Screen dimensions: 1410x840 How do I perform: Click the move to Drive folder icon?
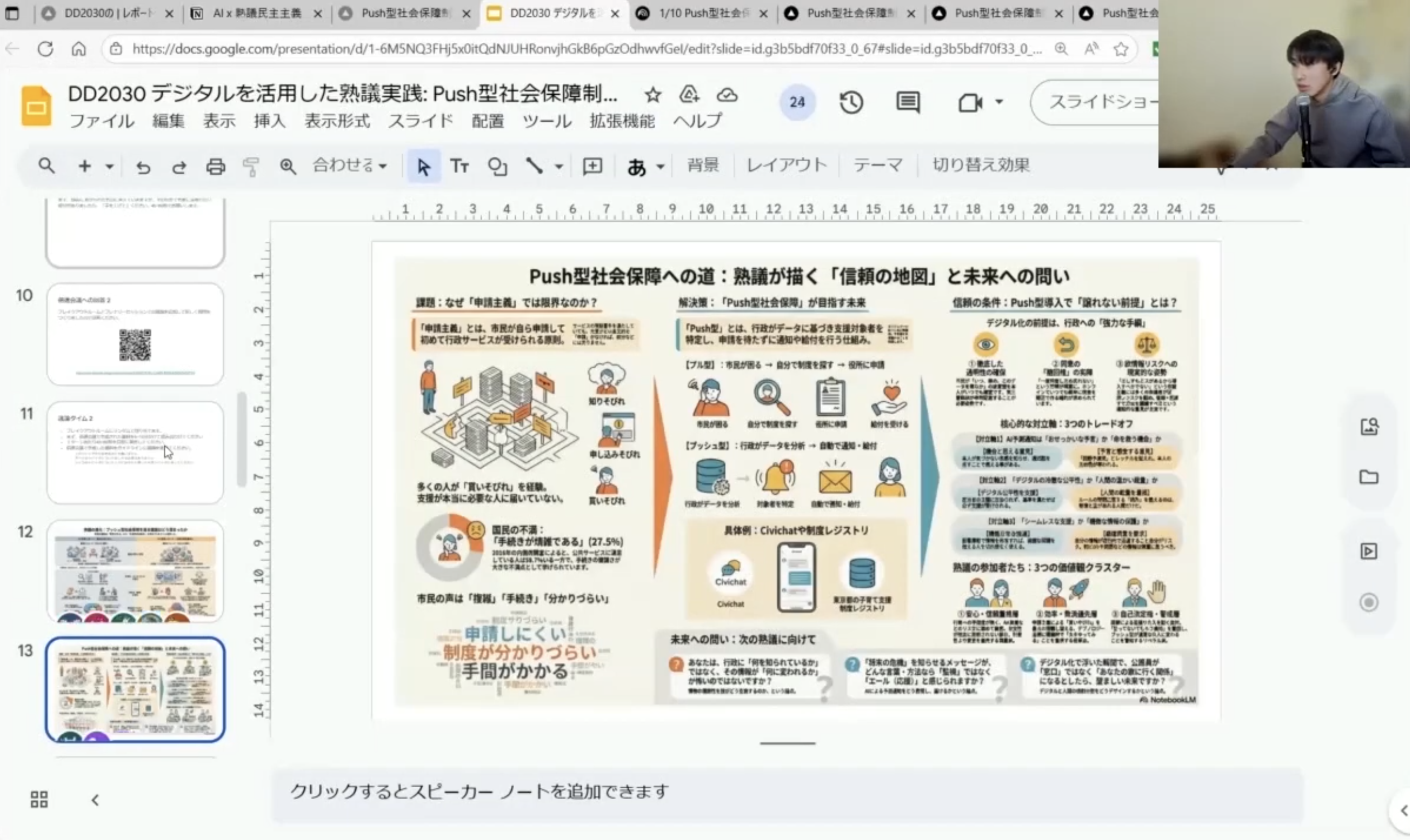point(689,95)
